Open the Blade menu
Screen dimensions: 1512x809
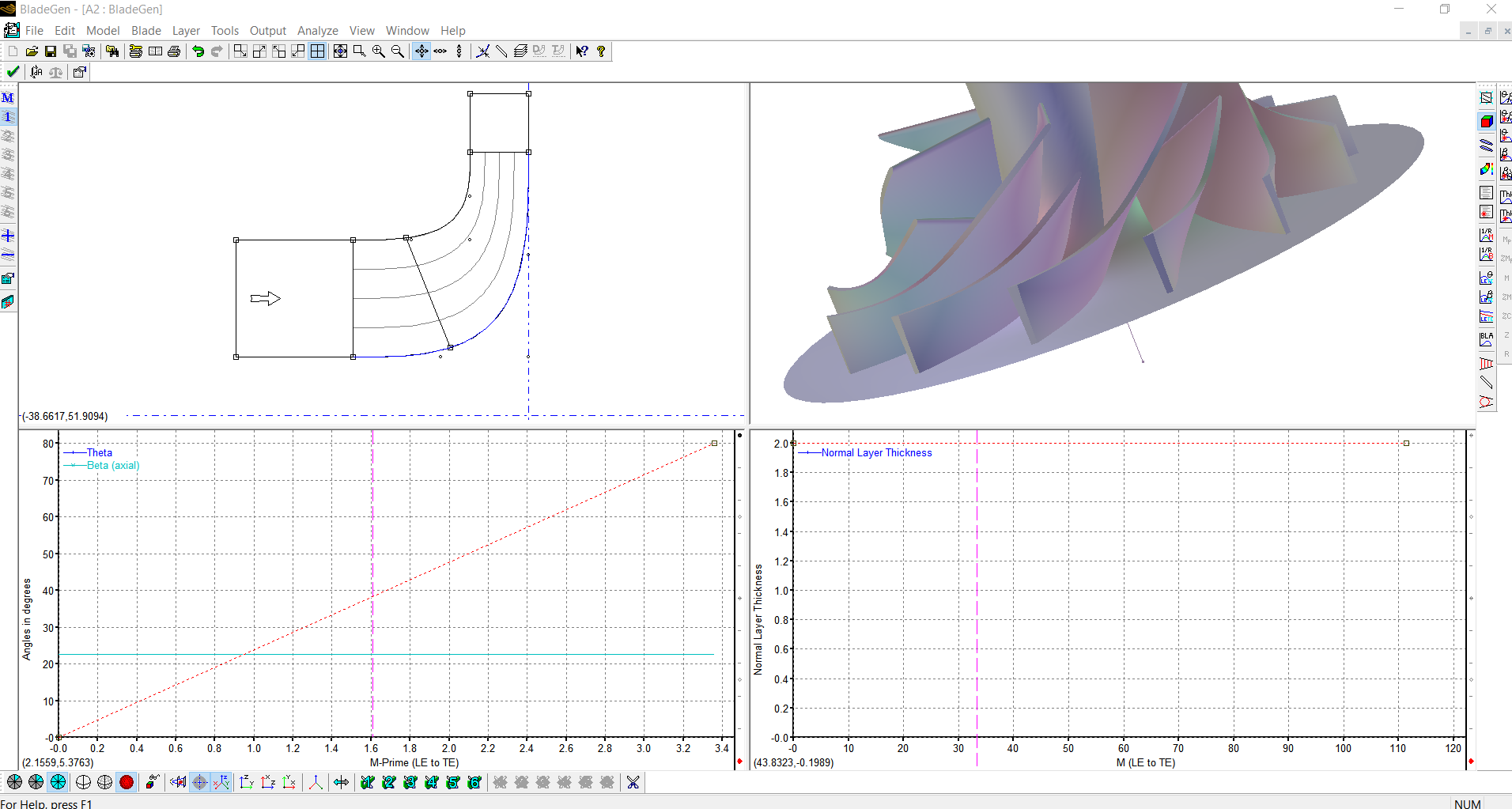point(146,31)
